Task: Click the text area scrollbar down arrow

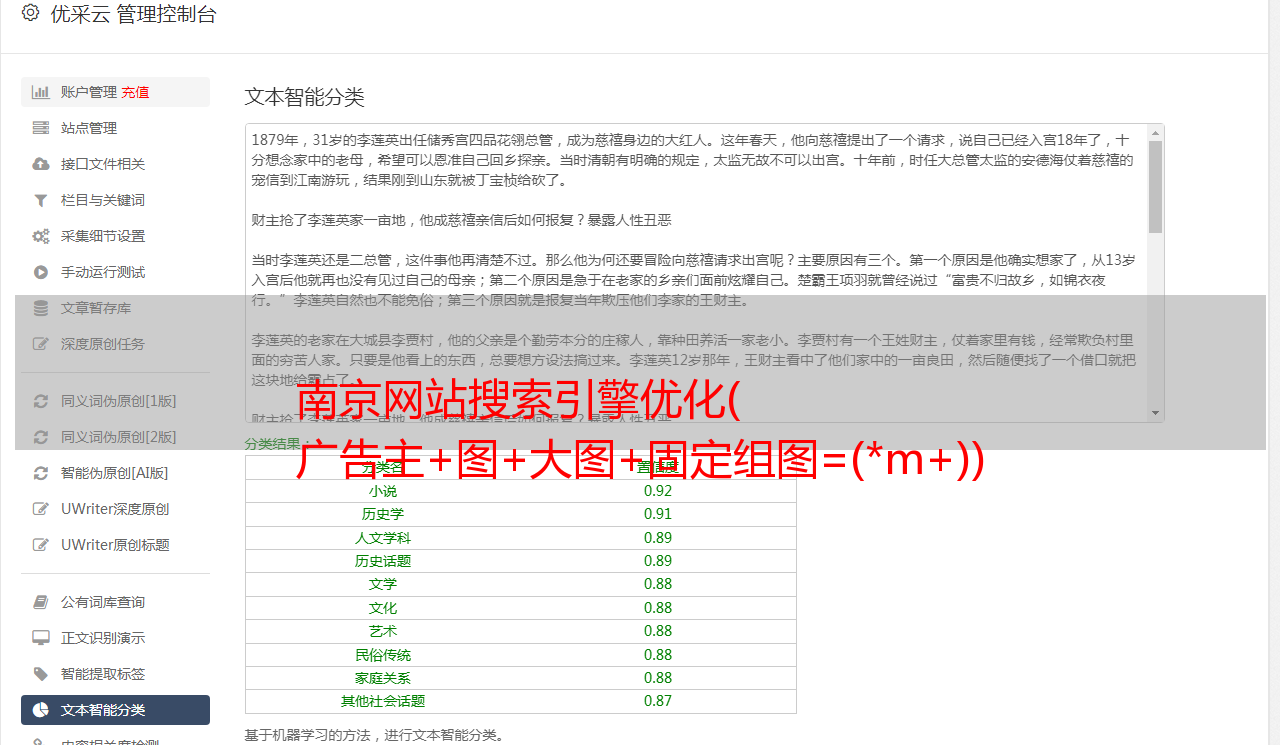Action: point(1156,413)
